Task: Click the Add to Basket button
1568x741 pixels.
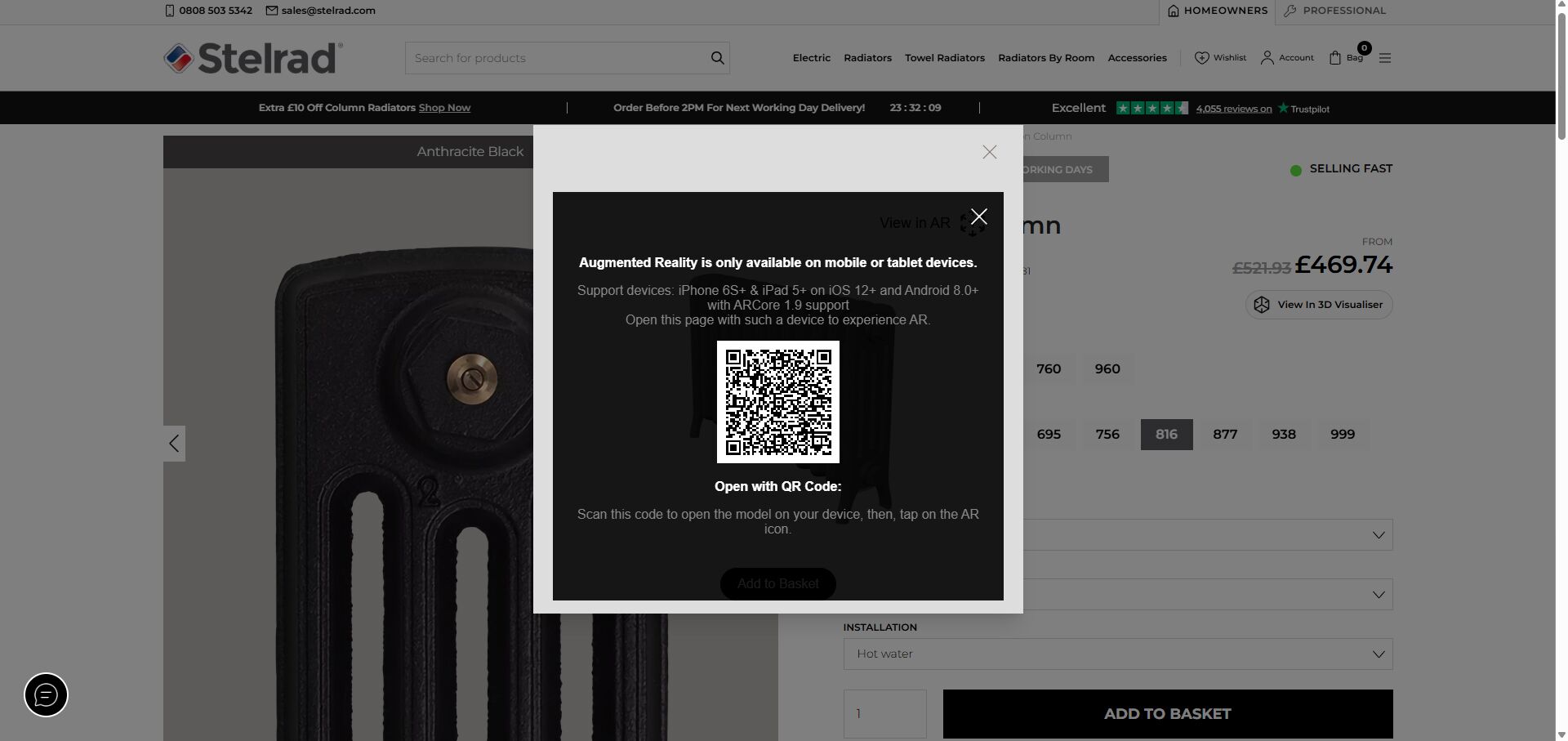Action: point(1167,714)
